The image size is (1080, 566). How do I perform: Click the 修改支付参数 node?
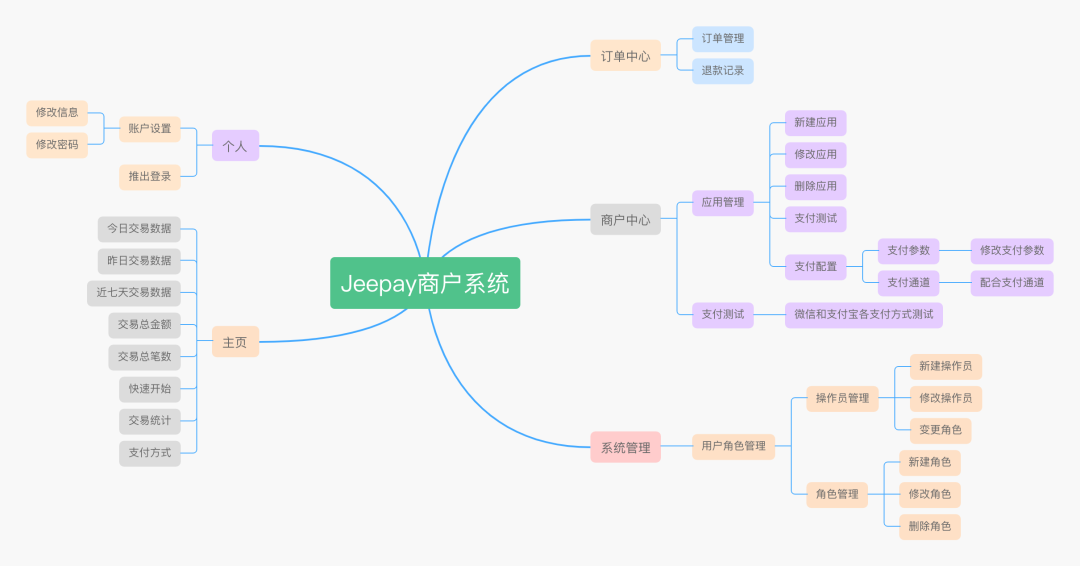[1012, 251]
